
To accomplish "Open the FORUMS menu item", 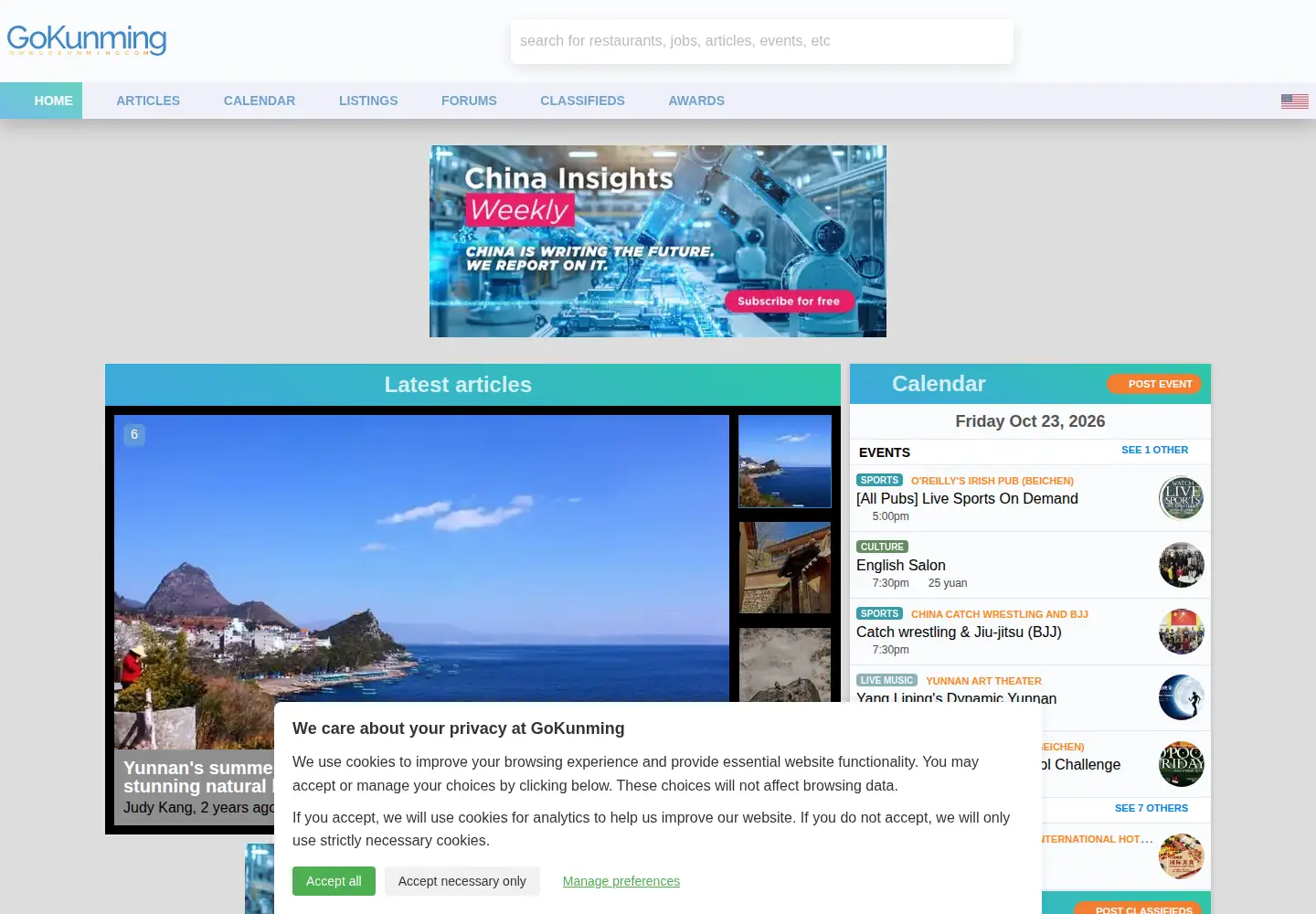I will (x=469, y=101).
